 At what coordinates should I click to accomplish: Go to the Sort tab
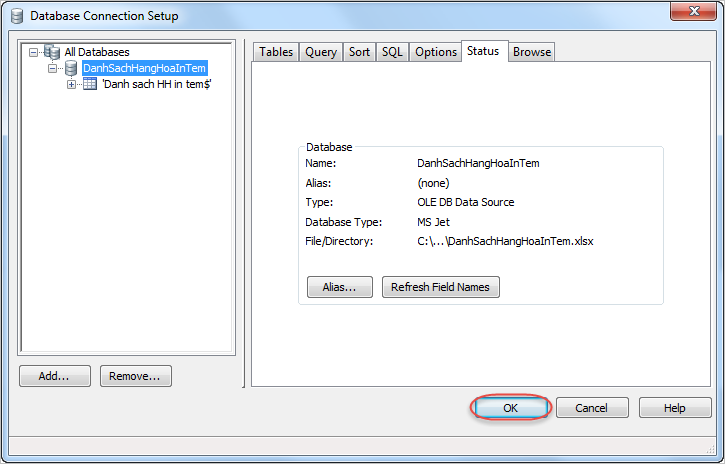(x=359, y=52)
